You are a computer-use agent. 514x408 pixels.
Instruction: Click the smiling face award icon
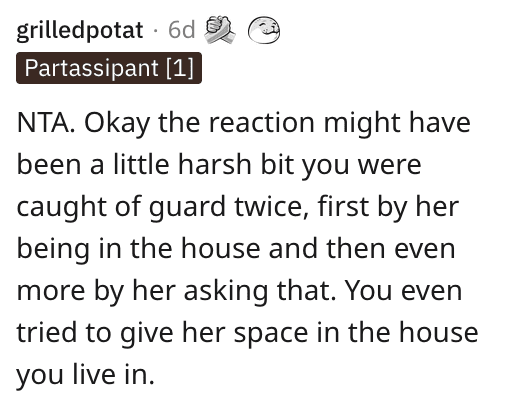[264, 30]
